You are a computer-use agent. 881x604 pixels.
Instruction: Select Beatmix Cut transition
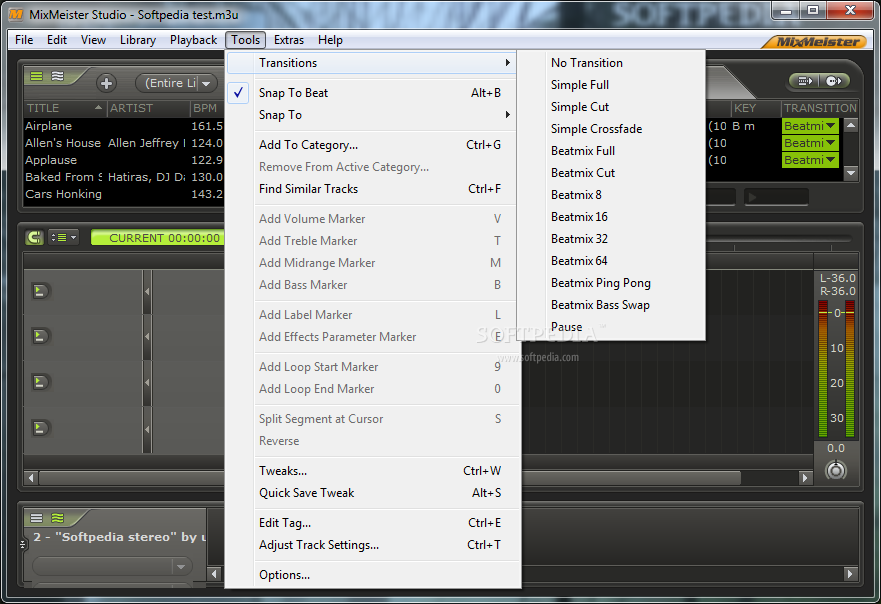pos(611,173)
